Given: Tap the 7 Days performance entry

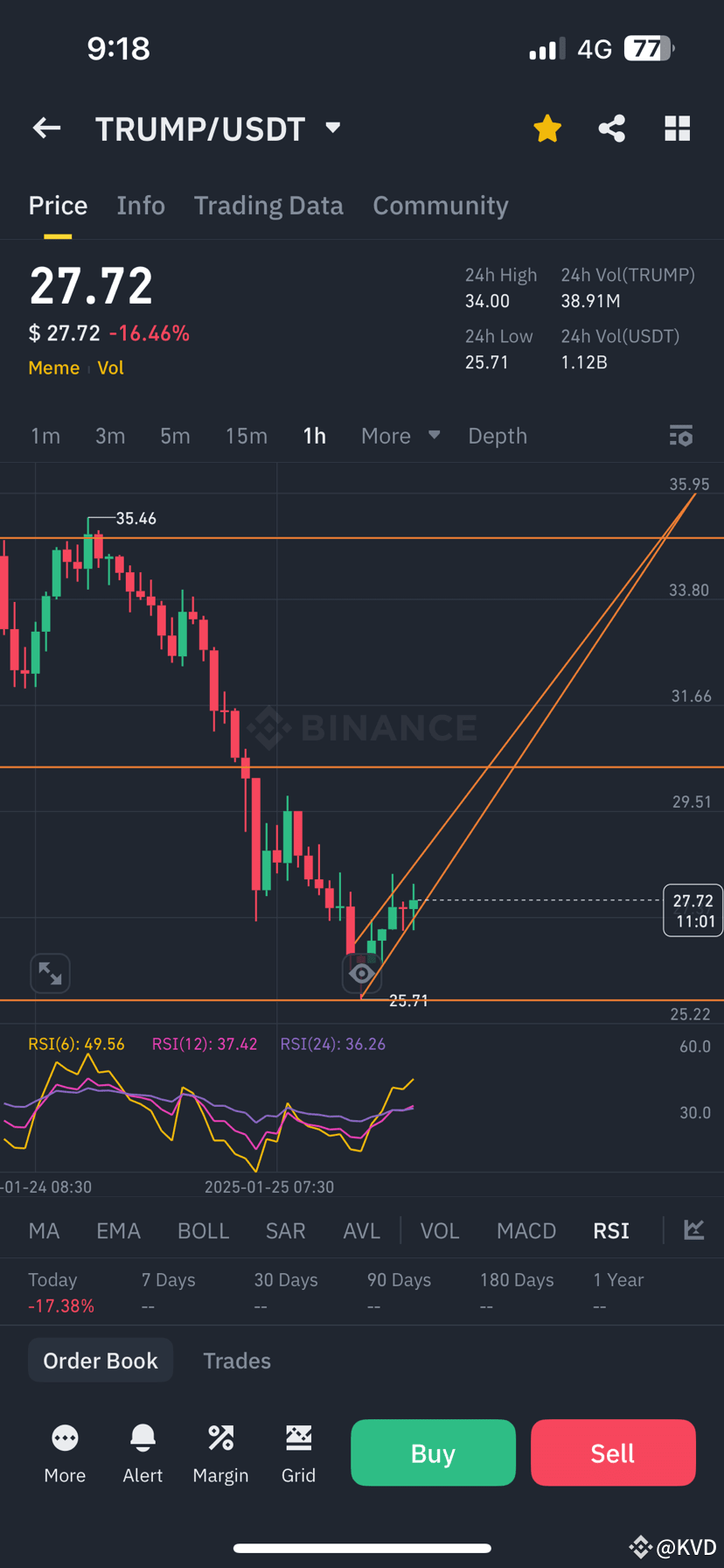Looking at the screenshot, I should point(169,1292).
